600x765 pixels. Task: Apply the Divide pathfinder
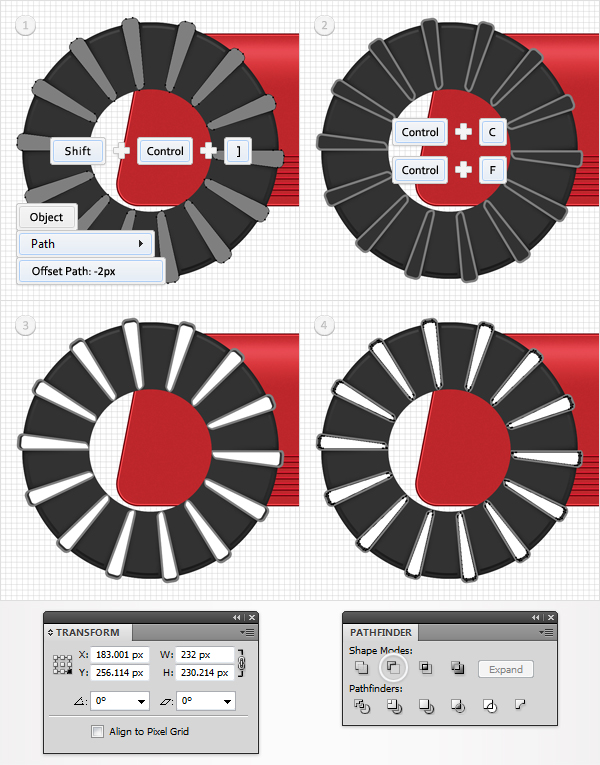click(x=362, y=705)
